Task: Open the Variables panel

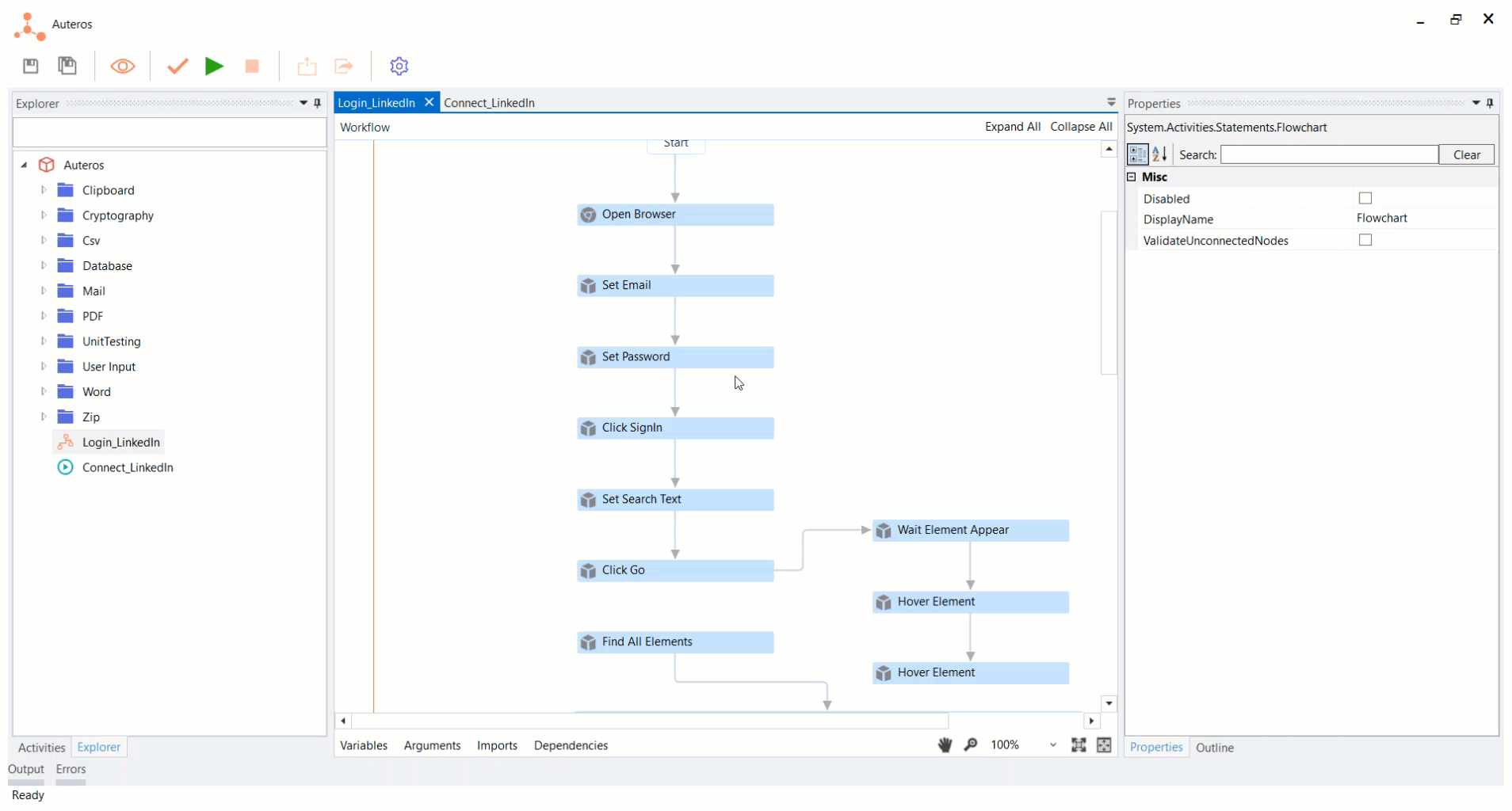Action: tap(364, 745)
